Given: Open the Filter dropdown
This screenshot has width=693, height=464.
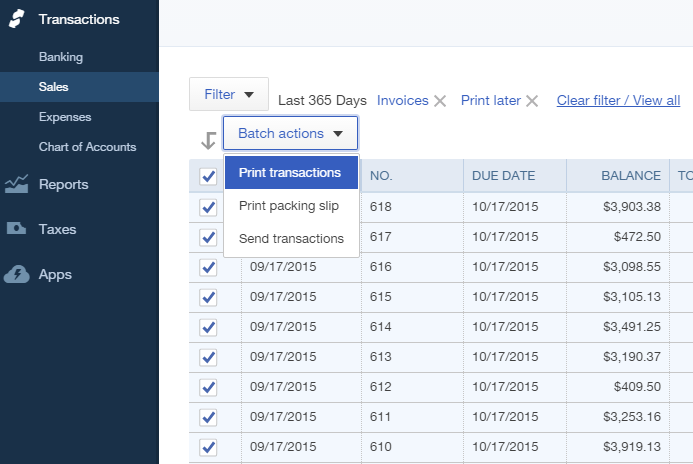Looking at the screenshot, I should pos(229,95).
